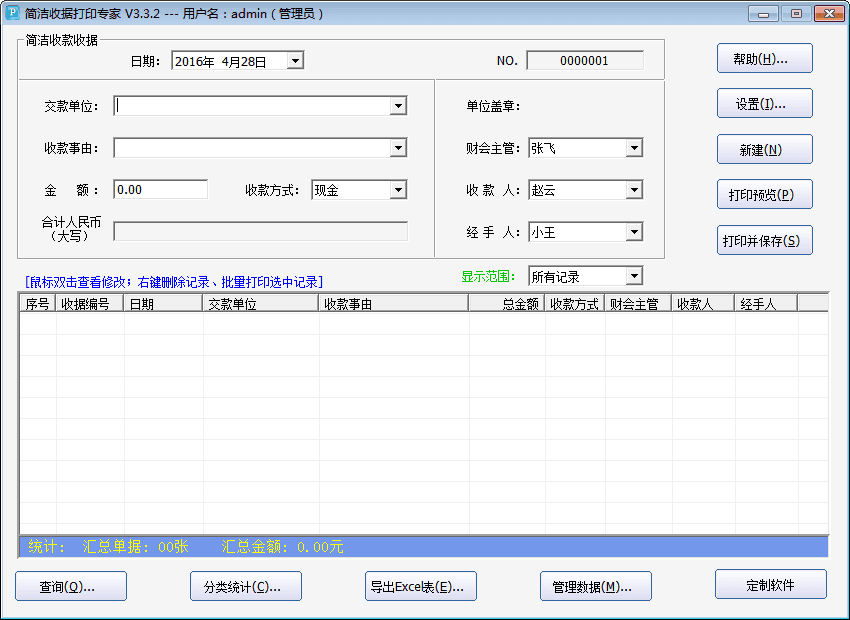Expand the 收款人 dropdown showing 赵云

633,190
